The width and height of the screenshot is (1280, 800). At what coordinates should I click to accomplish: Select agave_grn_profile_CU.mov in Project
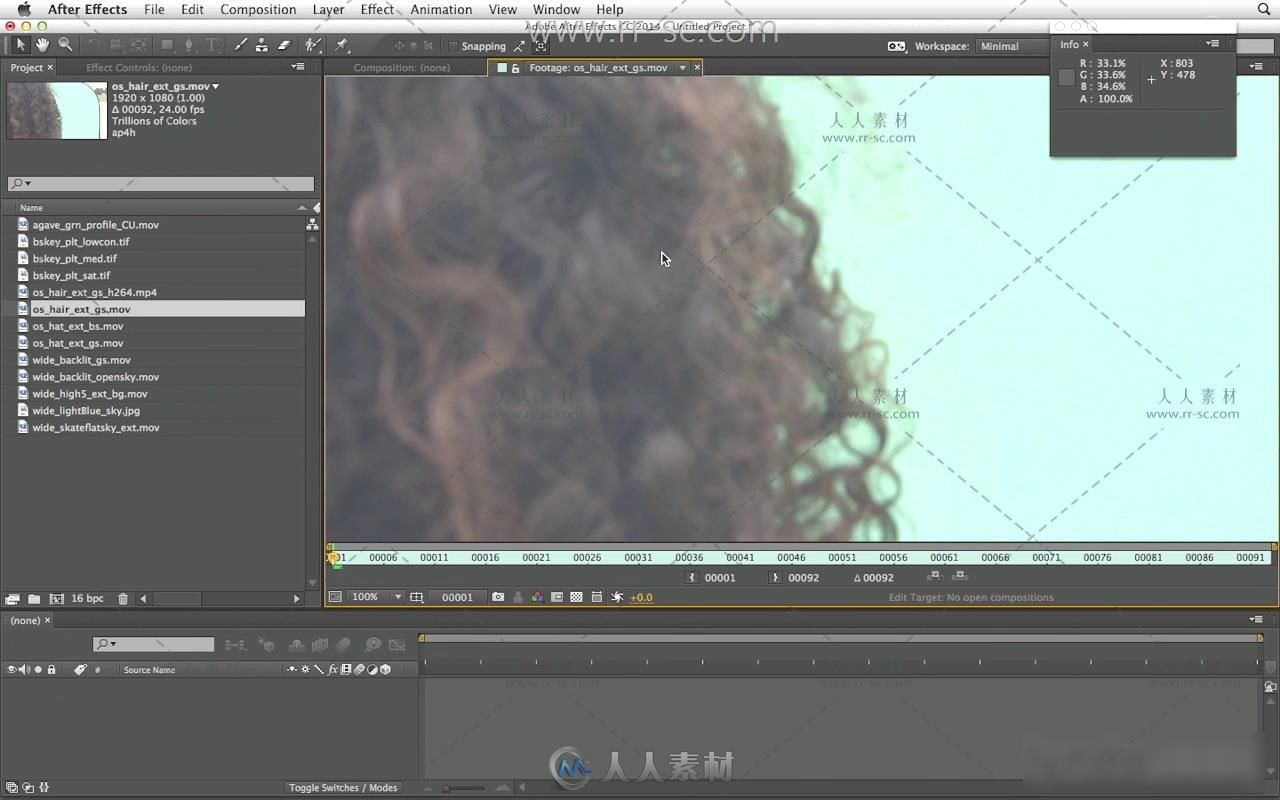point(95,225)
